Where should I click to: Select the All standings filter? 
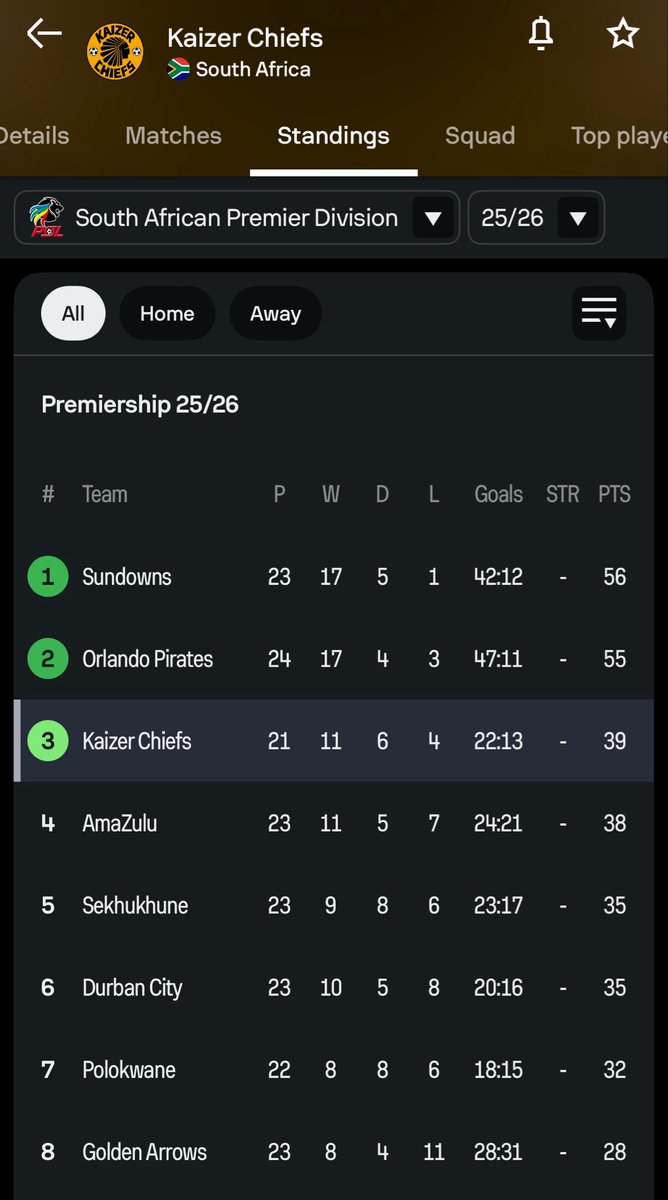click(73, 313)
